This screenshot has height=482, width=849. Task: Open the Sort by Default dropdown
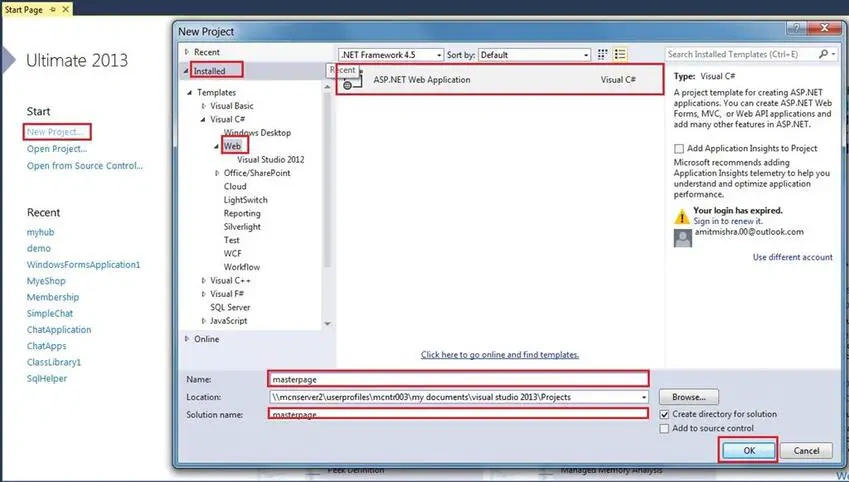[586, 55]
